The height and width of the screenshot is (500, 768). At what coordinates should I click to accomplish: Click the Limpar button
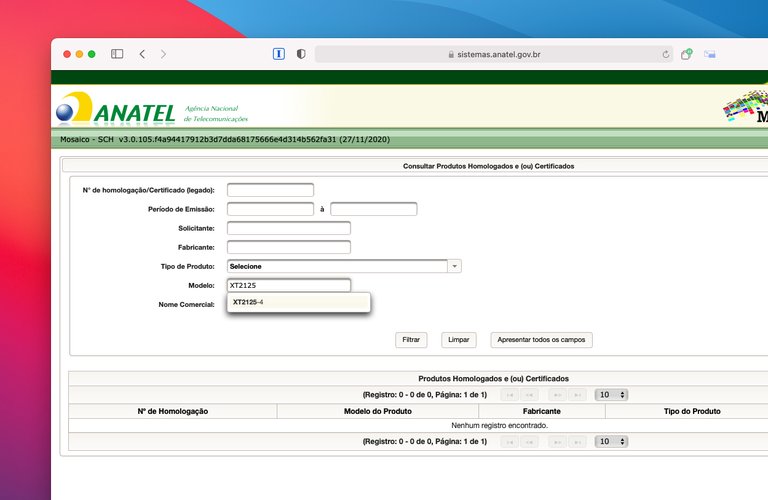(458, 340)
